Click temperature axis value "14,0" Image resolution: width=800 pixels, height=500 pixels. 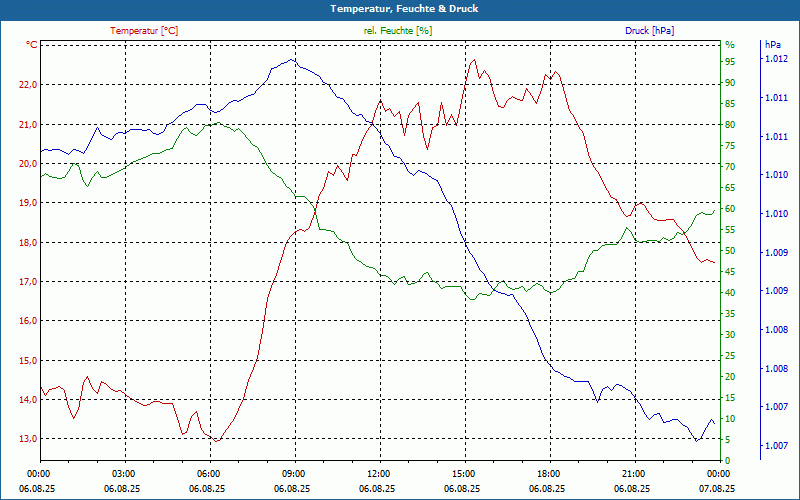(28, 400)
